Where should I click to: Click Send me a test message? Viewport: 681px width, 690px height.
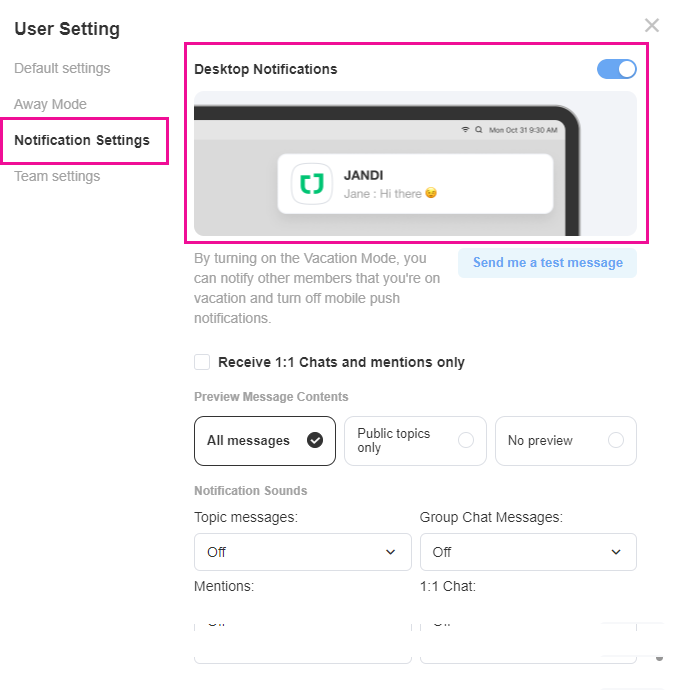[x=547, y=263]
